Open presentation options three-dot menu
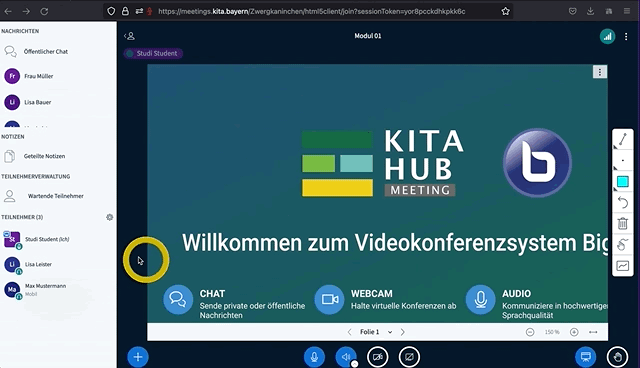The image size is (640, 368). tap(600, 72)
